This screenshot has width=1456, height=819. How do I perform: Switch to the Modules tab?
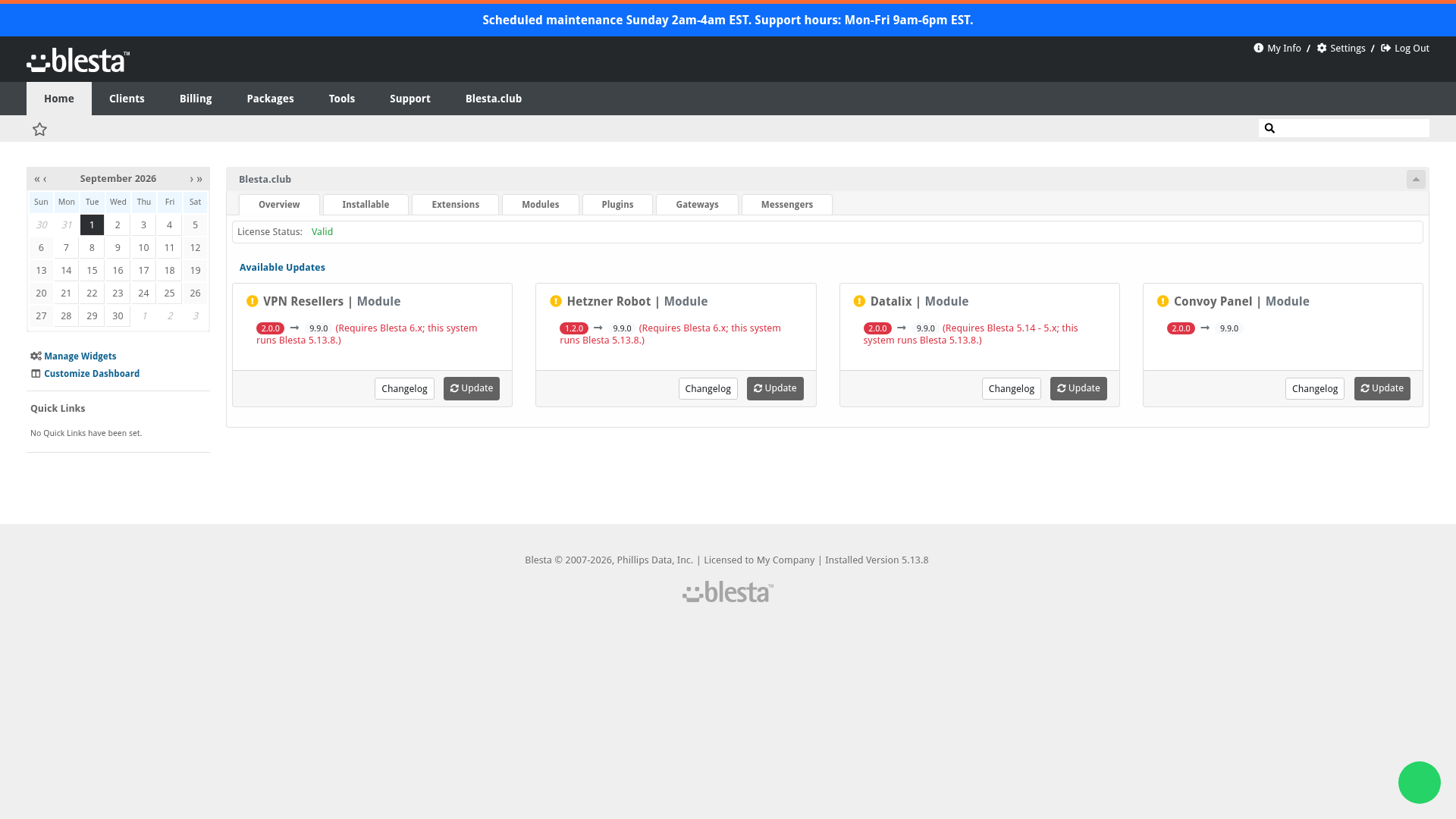(541, 205)
